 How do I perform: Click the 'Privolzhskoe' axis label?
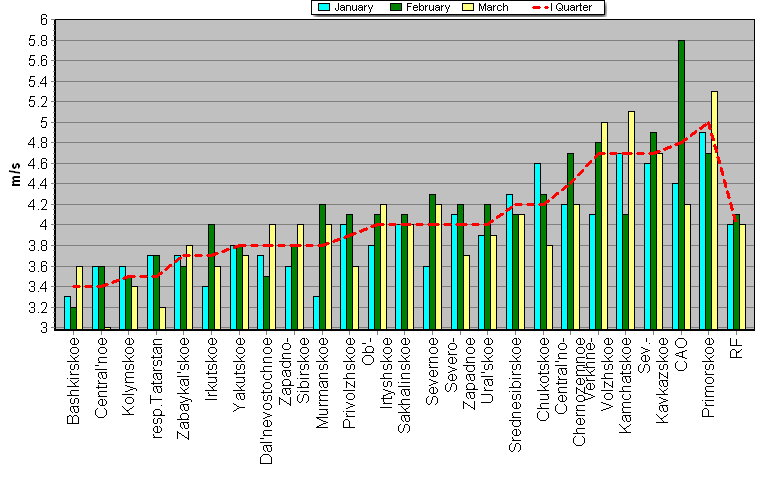point(349,382)
